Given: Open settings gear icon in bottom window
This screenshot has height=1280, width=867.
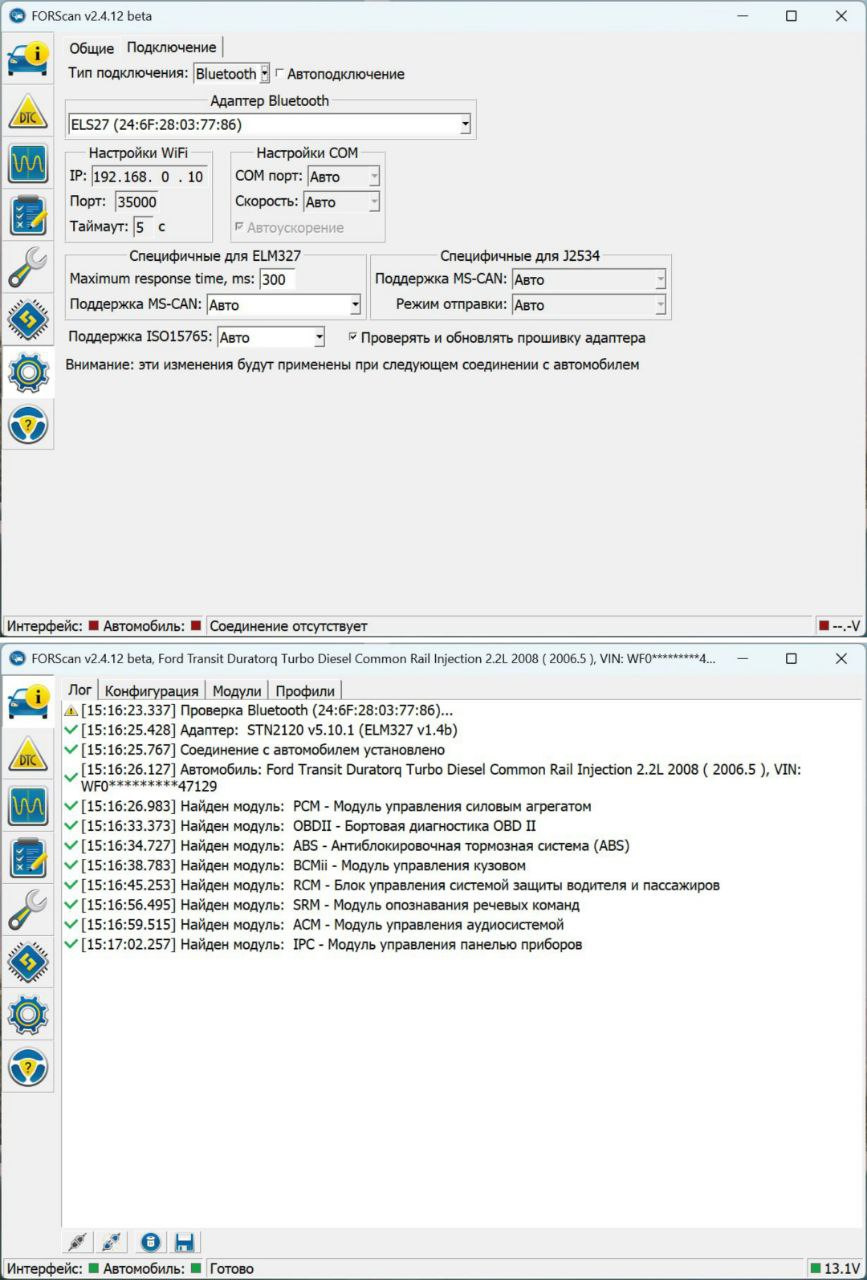Looking at the screenshot, I should (28, 1014).
